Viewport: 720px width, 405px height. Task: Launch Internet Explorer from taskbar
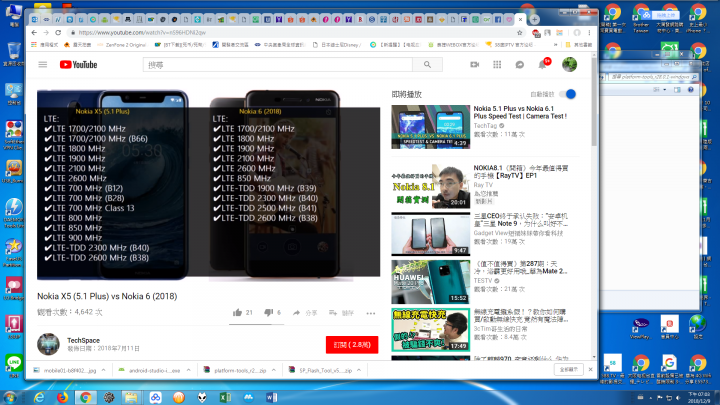39,398
